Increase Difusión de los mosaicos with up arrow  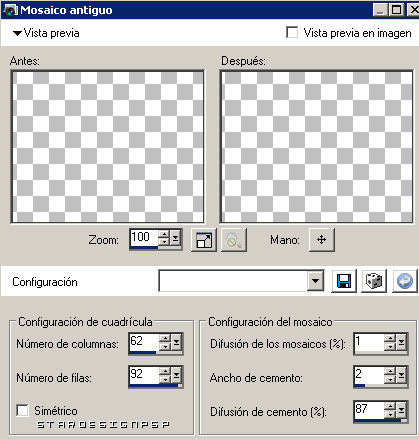click(389, 338)
